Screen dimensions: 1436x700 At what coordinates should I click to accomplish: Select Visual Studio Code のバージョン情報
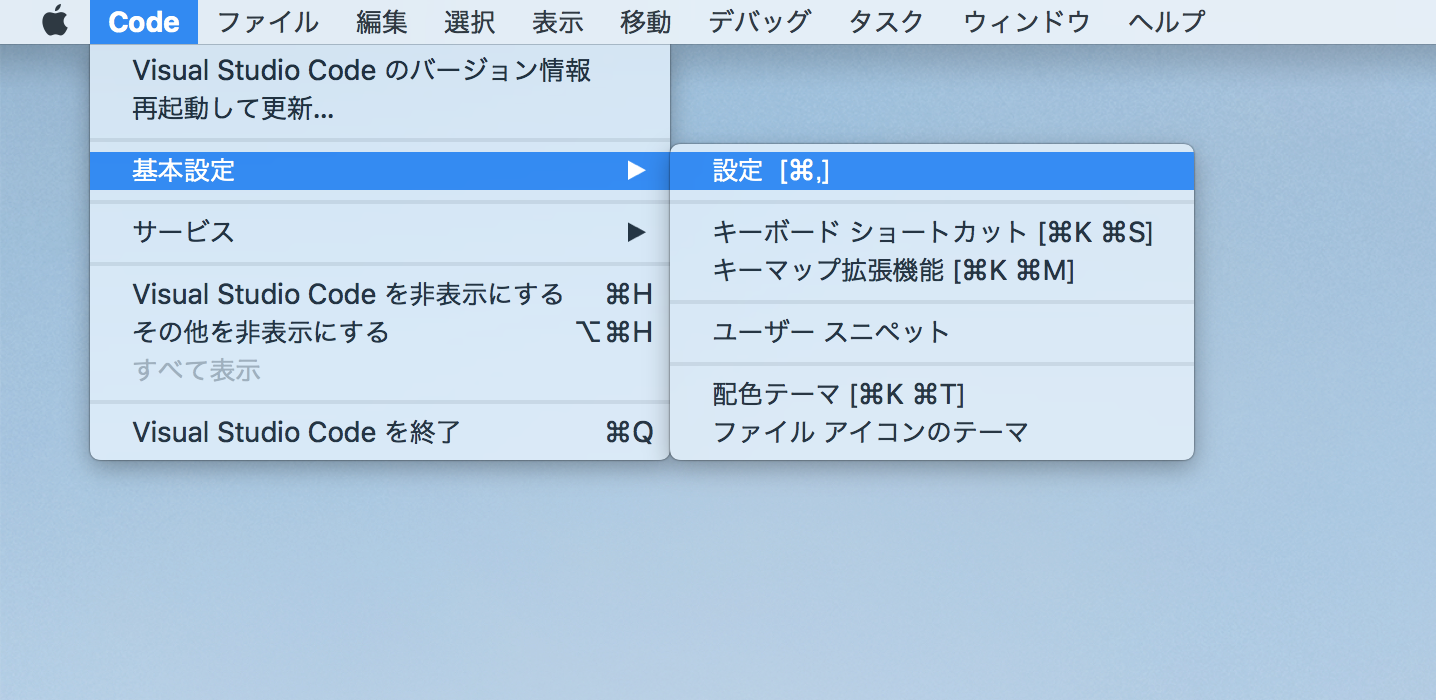coord(360,70)
